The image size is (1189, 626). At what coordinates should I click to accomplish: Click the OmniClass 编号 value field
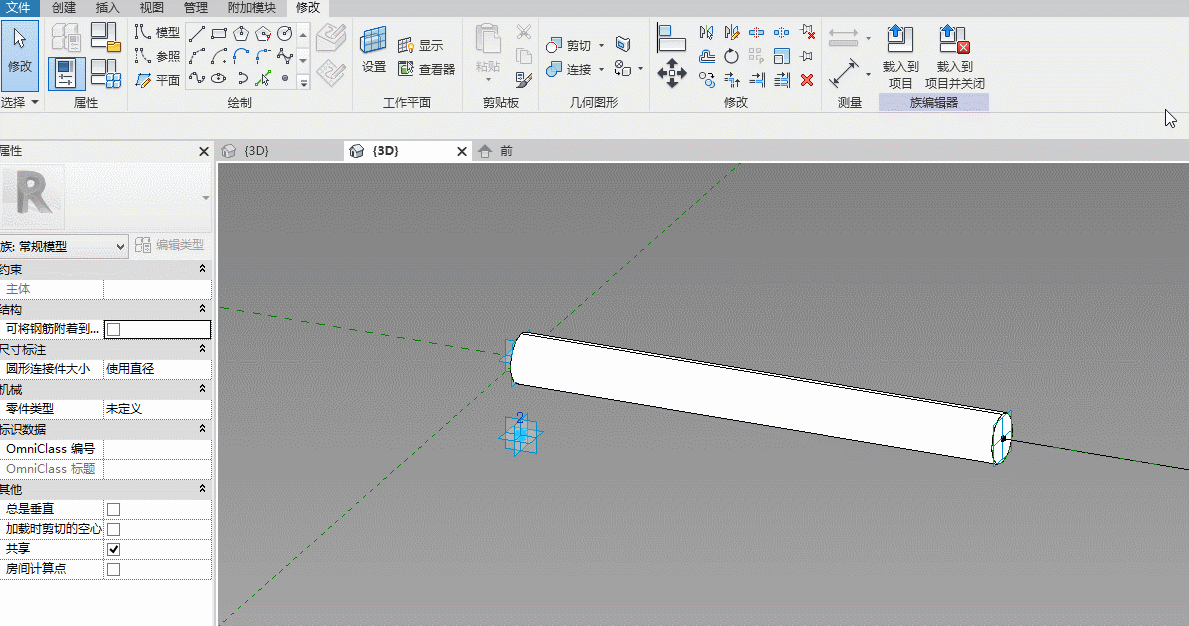coord(157,449)
